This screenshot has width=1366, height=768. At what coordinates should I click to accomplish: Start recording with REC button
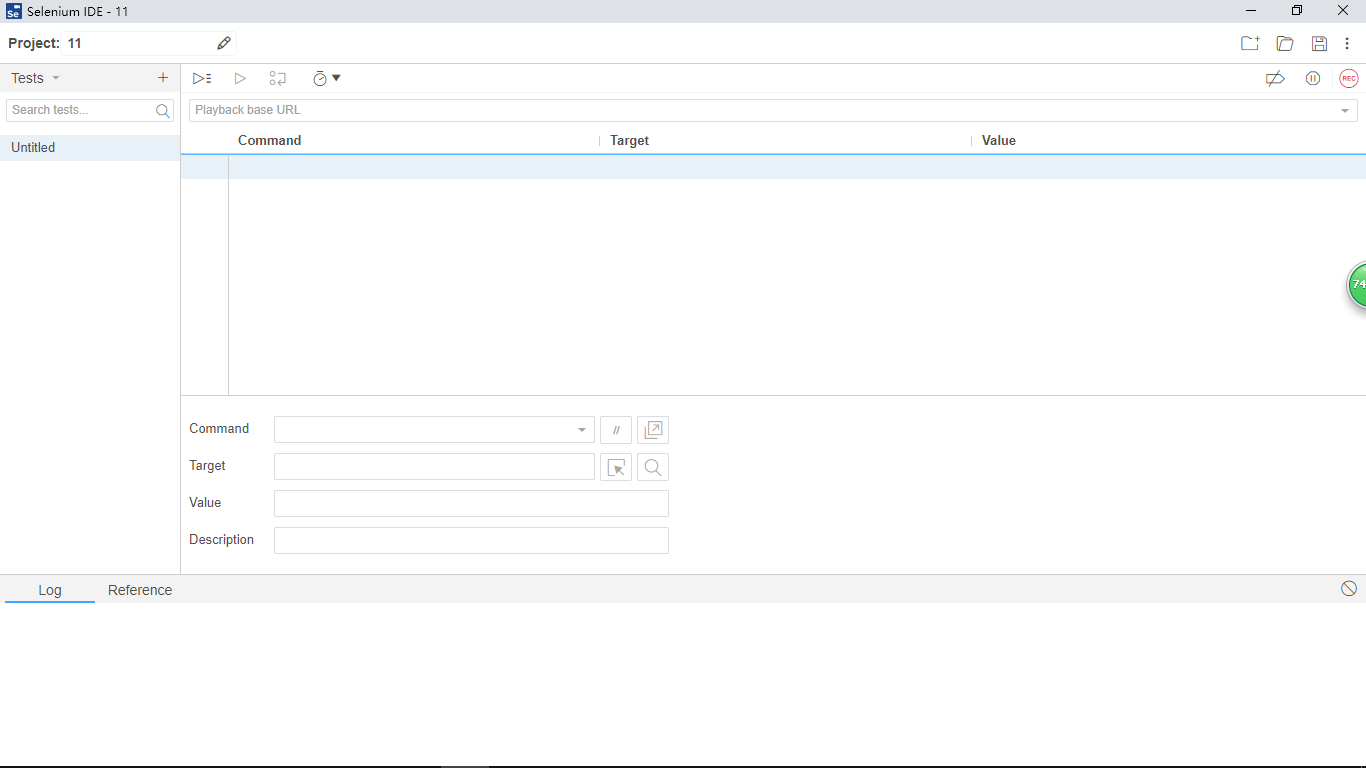pos(1349,78)
